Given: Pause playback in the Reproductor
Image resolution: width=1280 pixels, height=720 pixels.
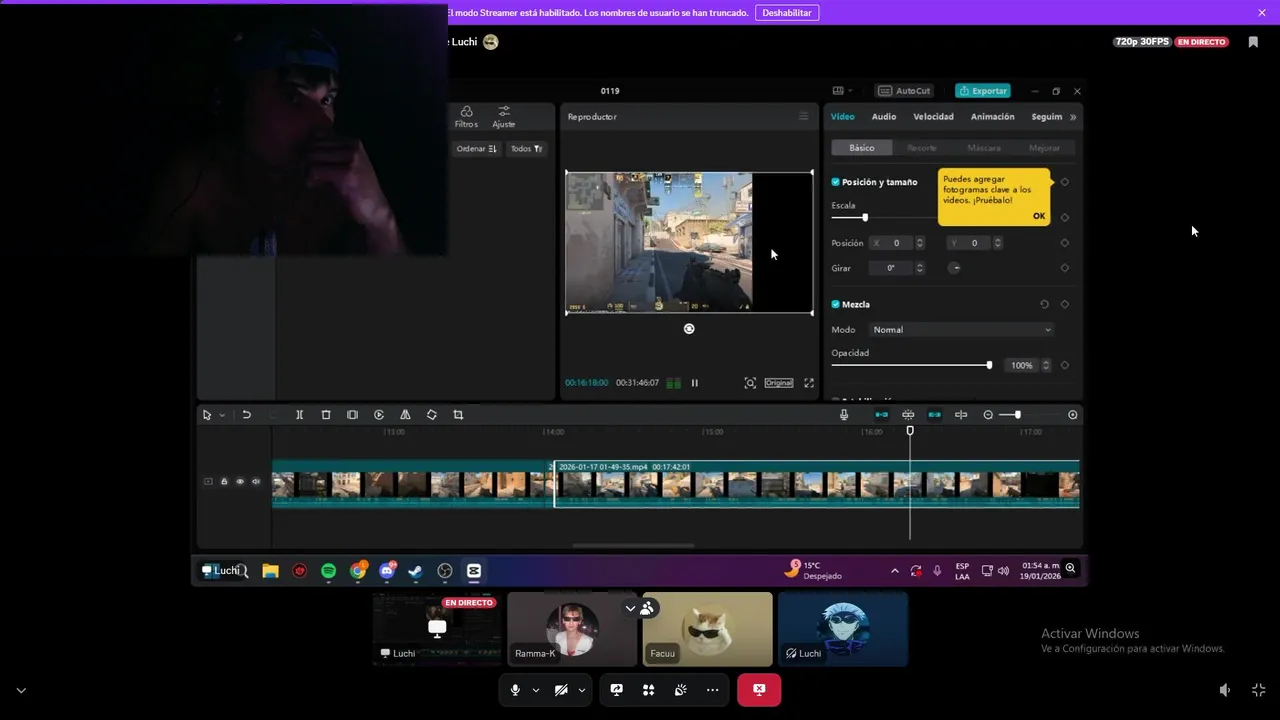Looking at the screenshot, I should tap(695, 383).
